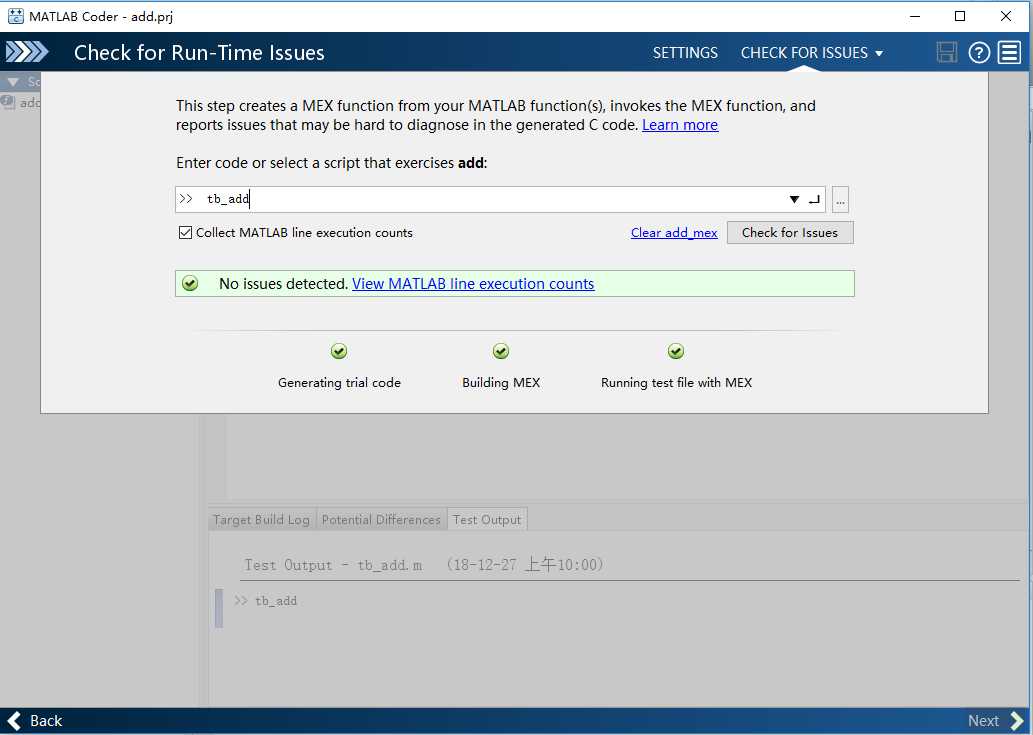Click the MATLAB Coder app icon in title bar
The width and height of the screenshot is (1033, 735).
click(16, 16)
